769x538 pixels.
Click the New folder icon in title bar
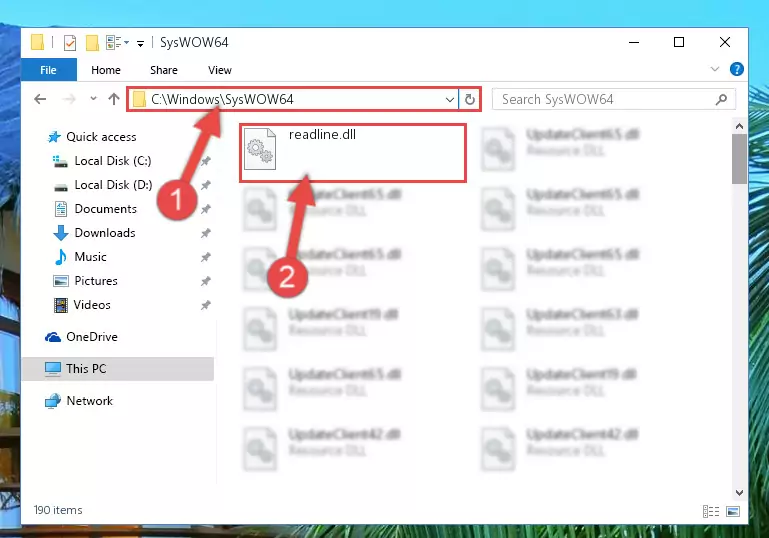coord(92,43)
